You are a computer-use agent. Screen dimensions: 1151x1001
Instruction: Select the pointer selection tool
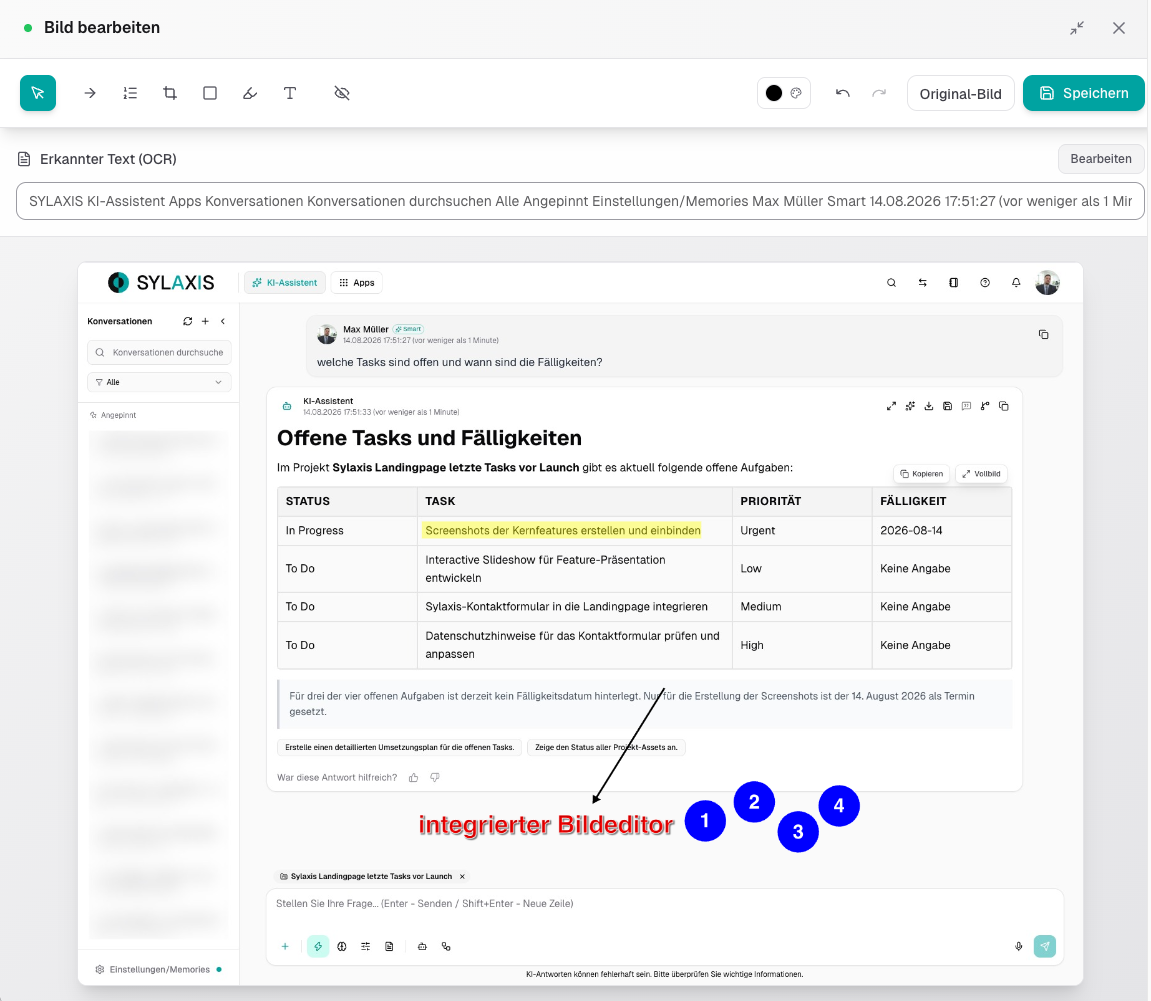38,93
